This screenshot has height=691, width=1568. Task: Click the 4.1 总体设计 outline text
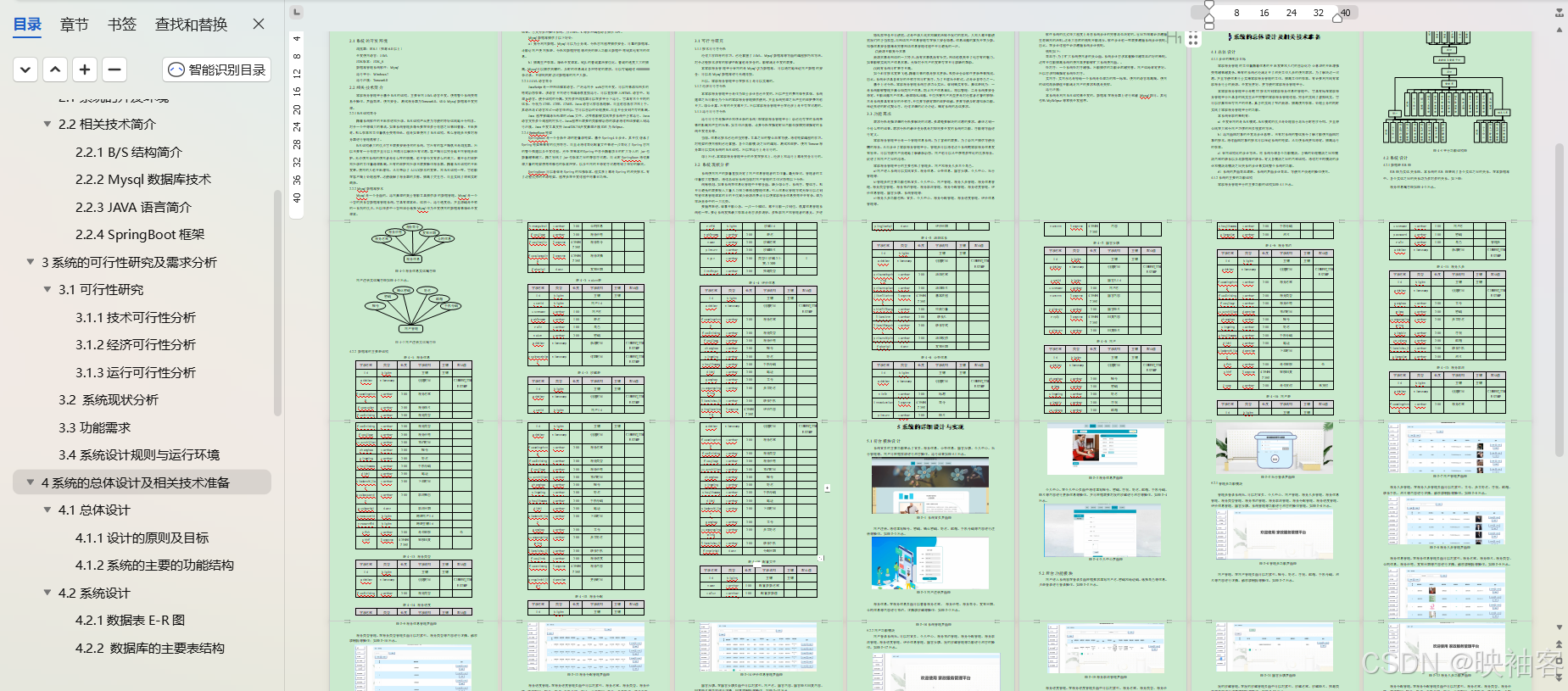pyautogui.click(x=94, y=510)
